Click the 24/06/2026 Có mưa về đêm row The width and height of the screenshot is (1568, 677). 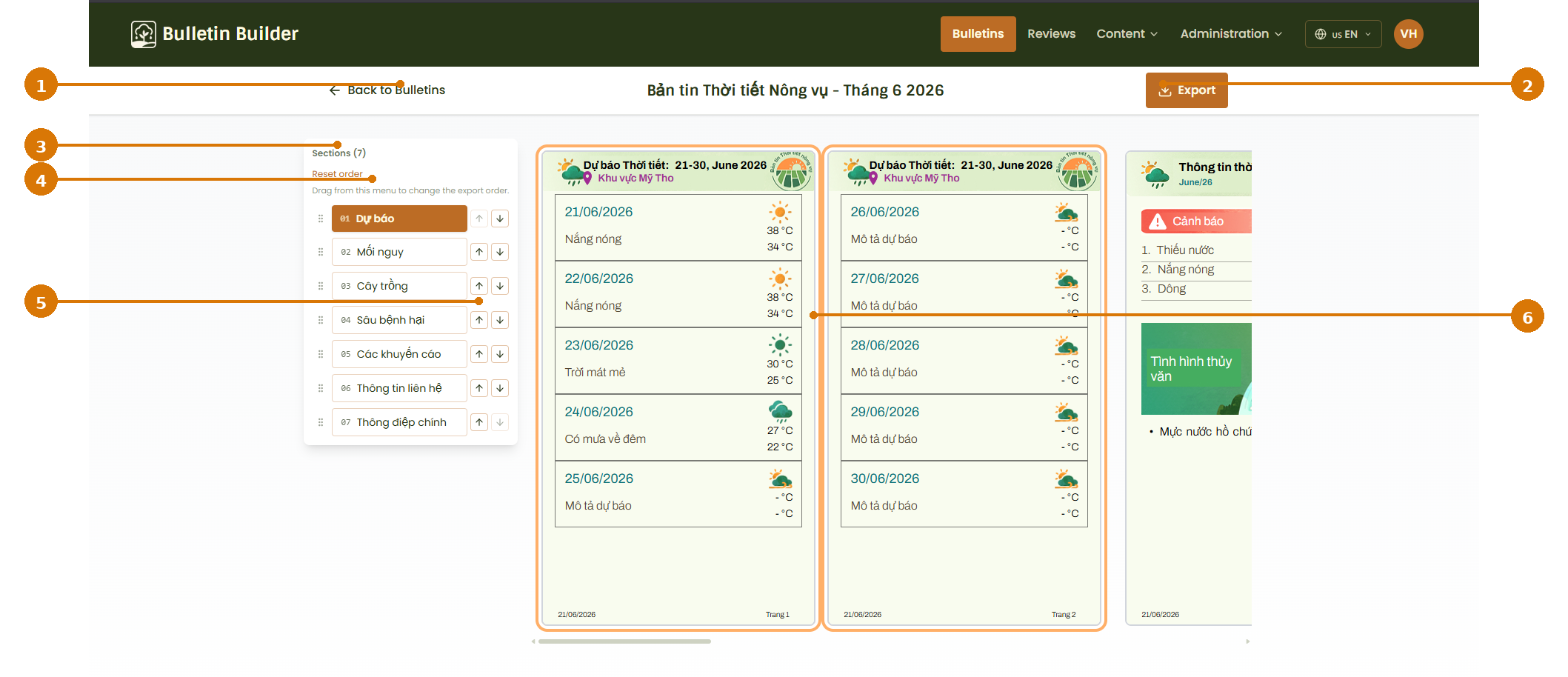pos(678,427)
